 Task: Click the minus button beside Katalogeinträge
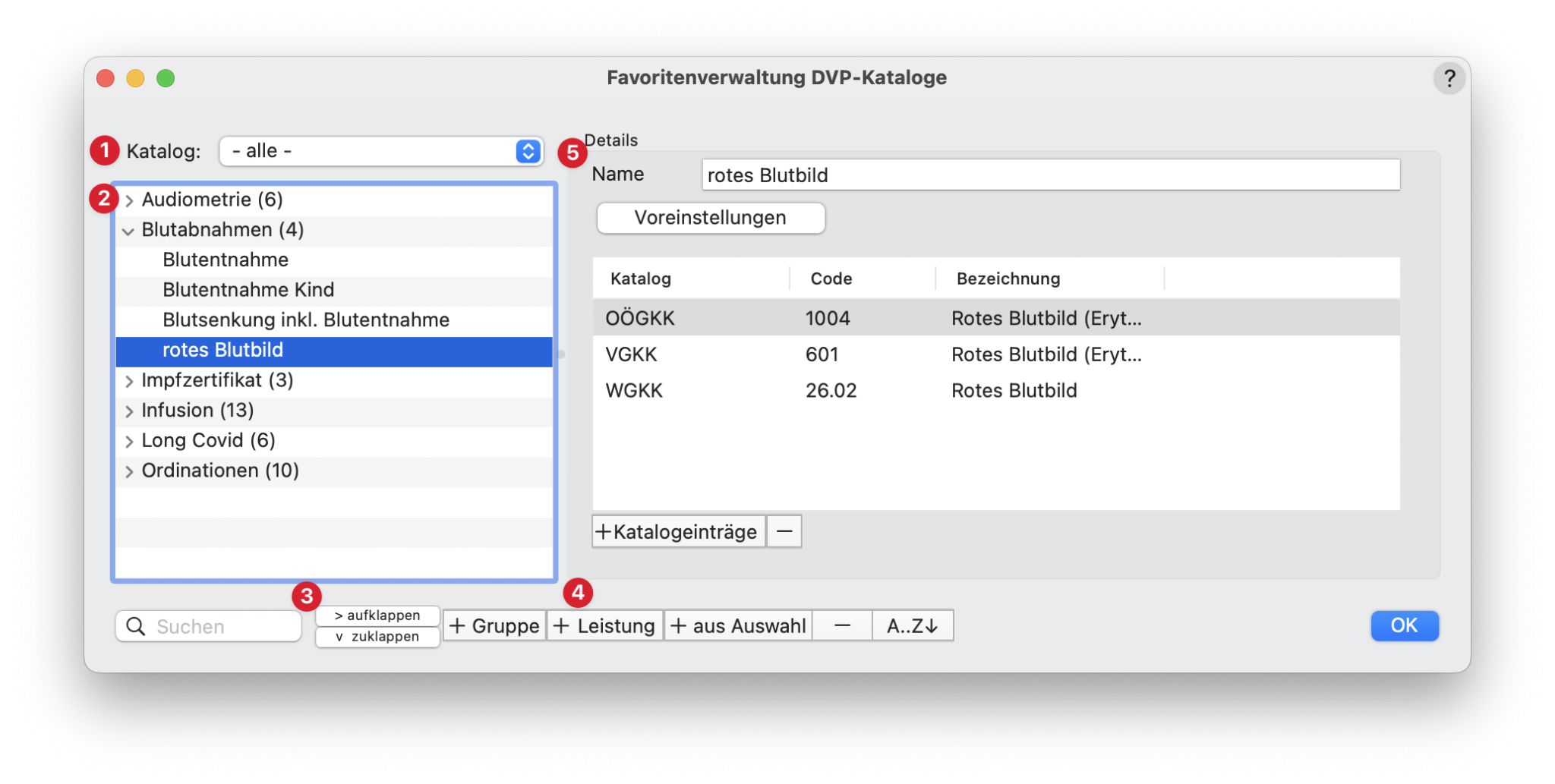(784, 531)
